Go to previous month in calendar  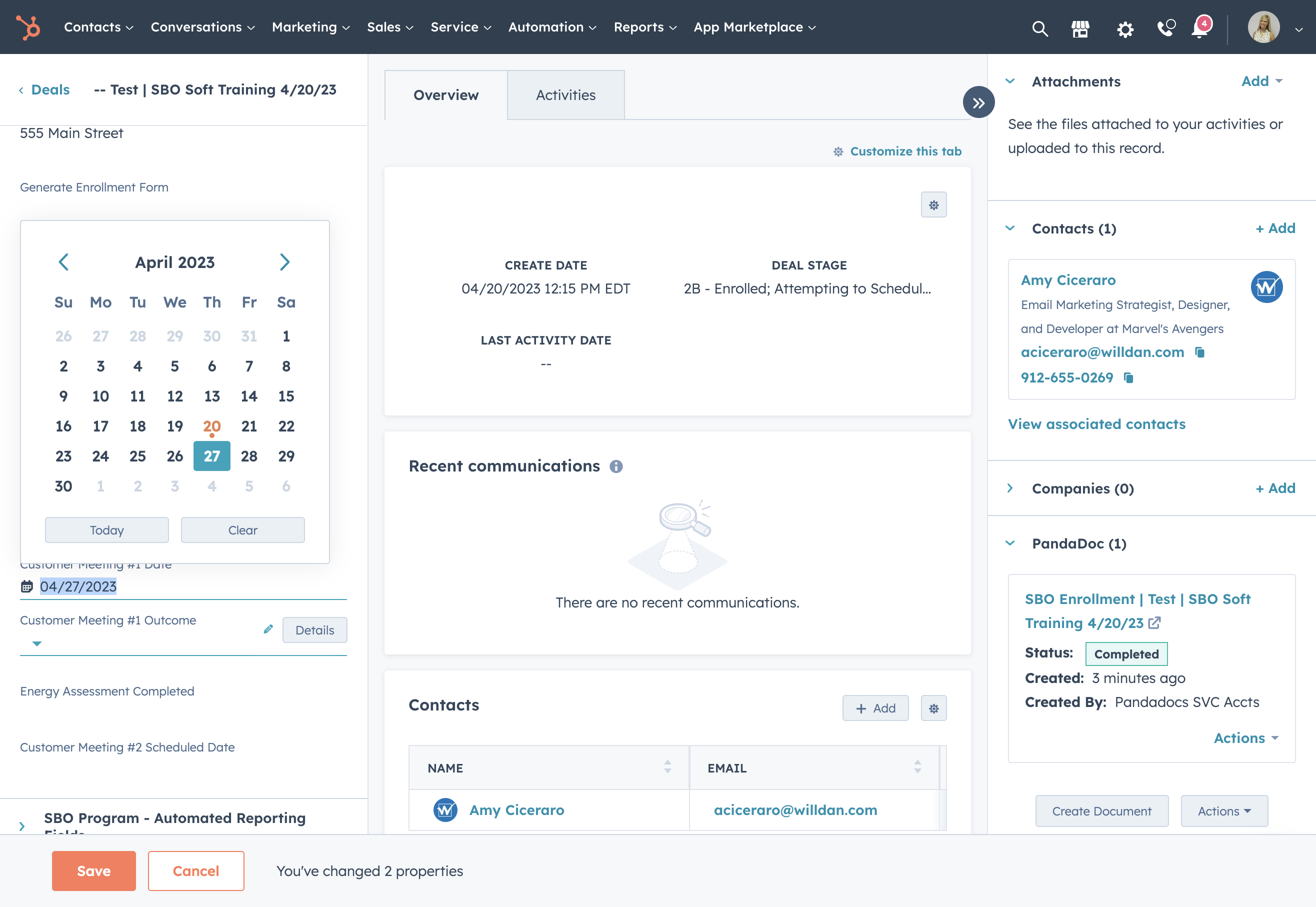click(x=63, y=262)
